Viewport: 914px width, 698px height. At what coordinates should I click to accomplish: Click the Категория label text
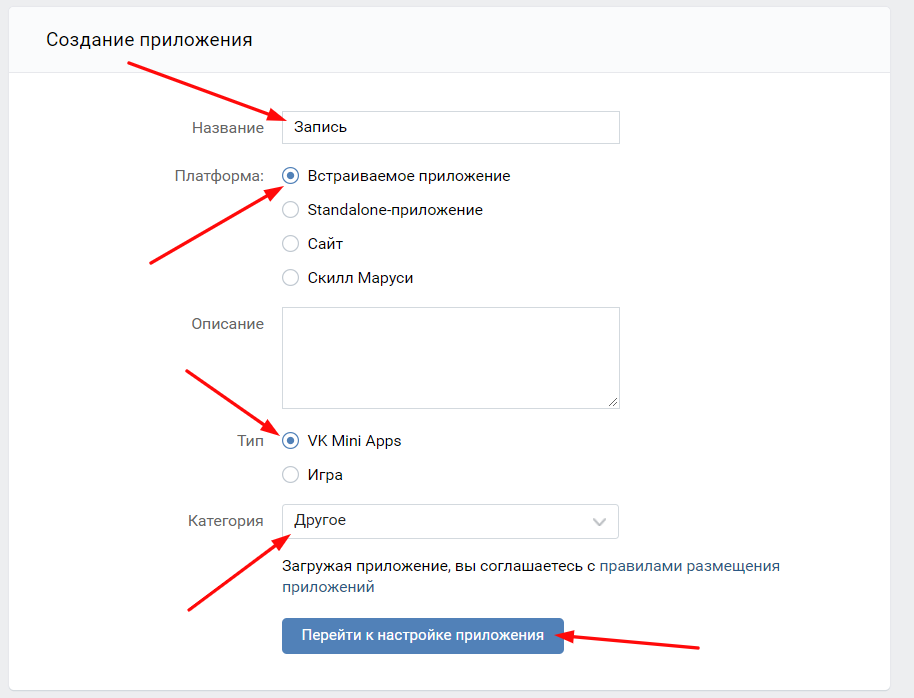click(226, 521)
